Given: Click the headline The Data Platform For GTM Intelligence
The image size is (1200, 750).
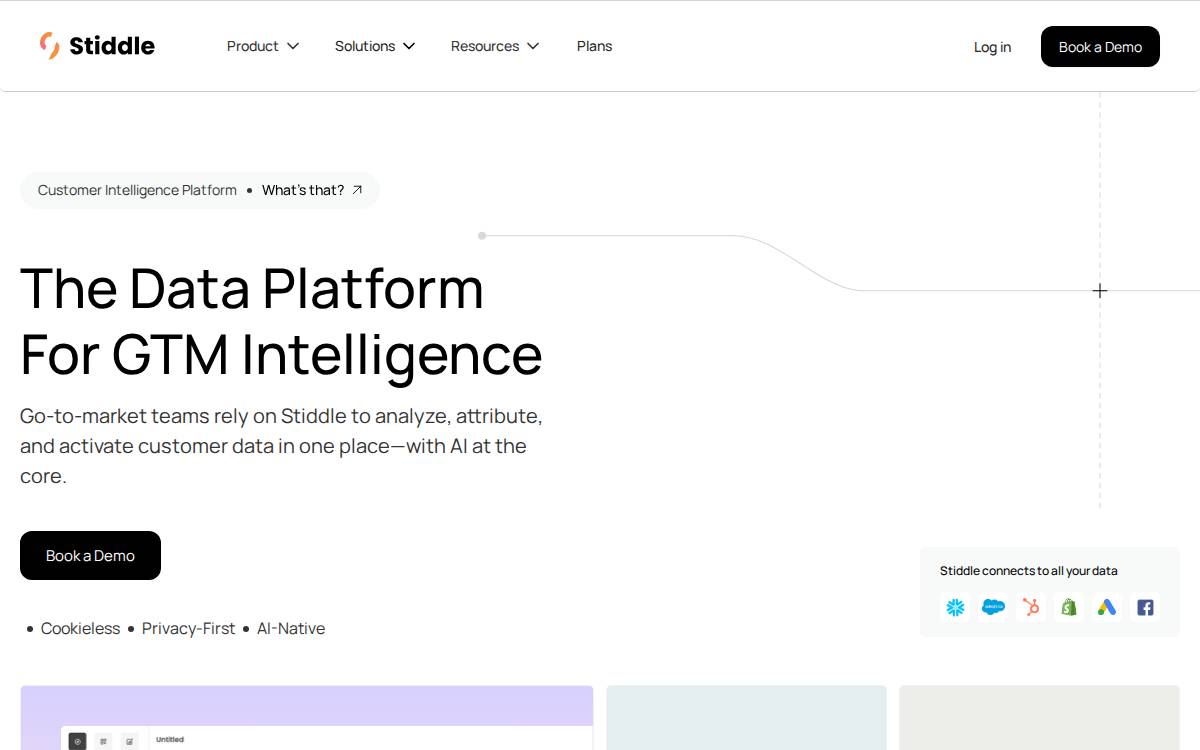Looking at the screenshot, I should coord(281,321).
